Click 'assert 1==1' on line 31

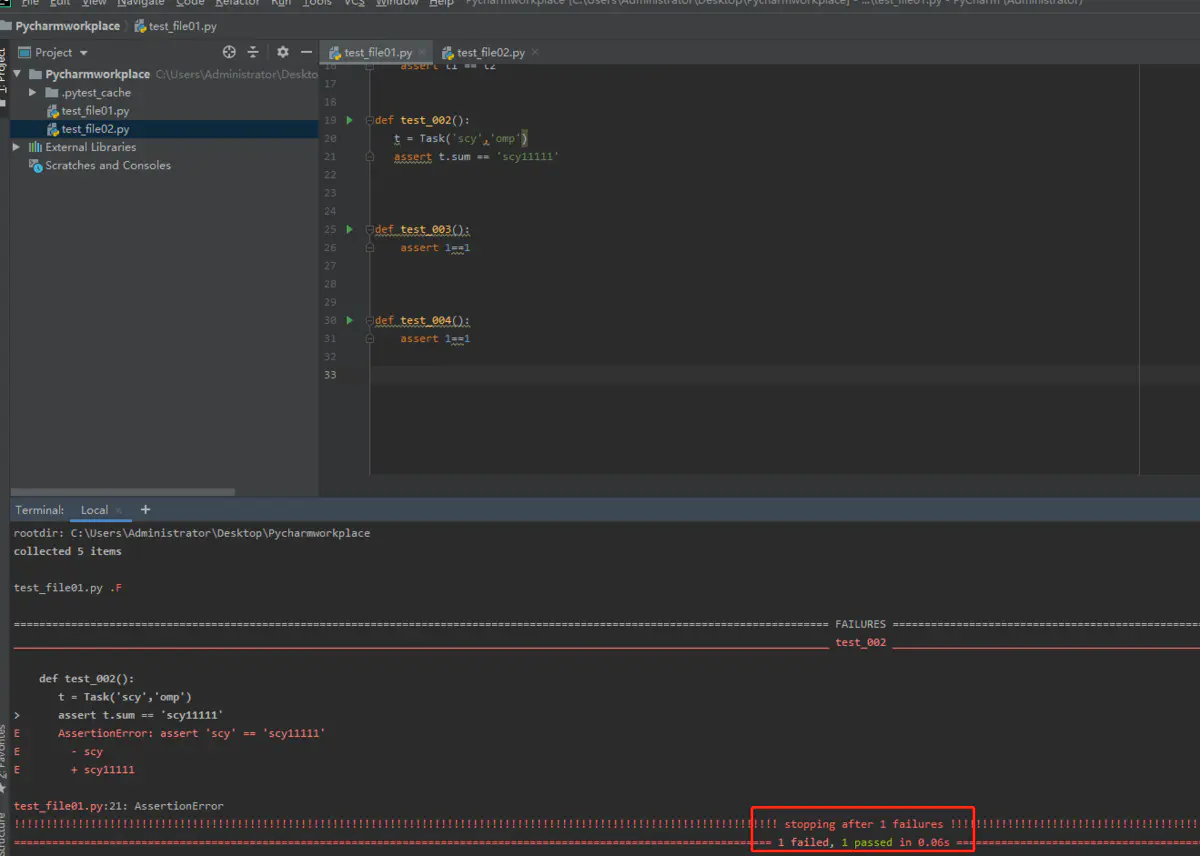pos(435,338)
